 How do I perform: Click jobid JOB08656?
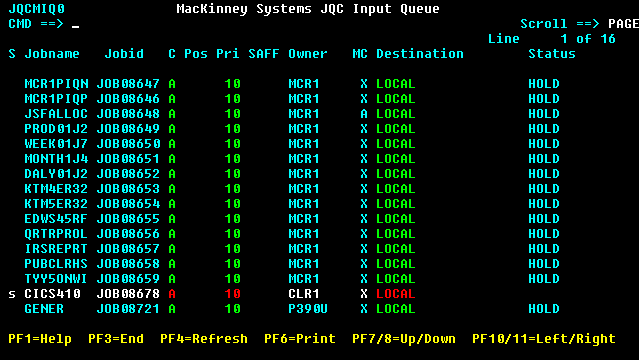[128, 234]
